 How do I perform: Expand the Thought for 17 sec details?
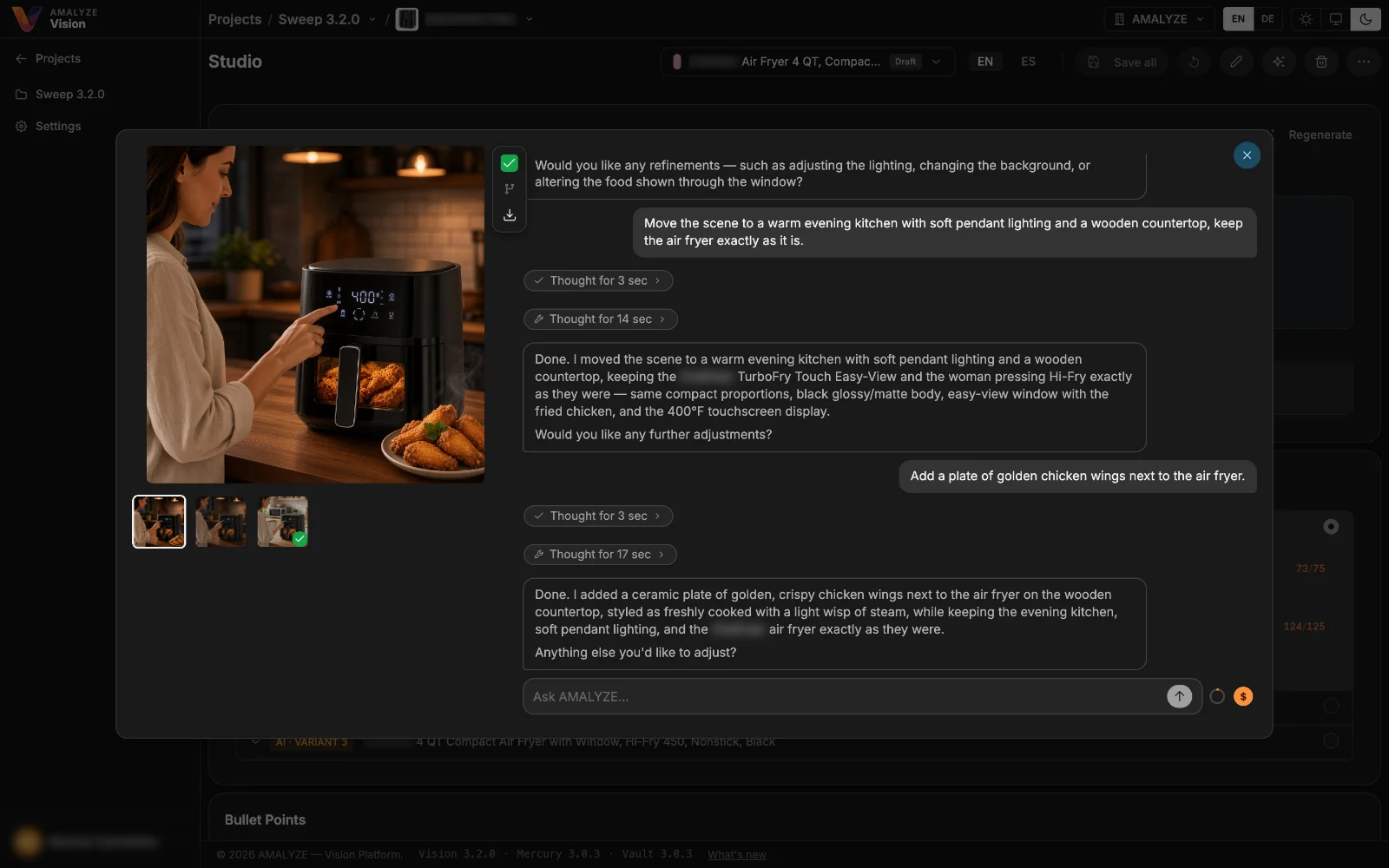coord(600,554)
